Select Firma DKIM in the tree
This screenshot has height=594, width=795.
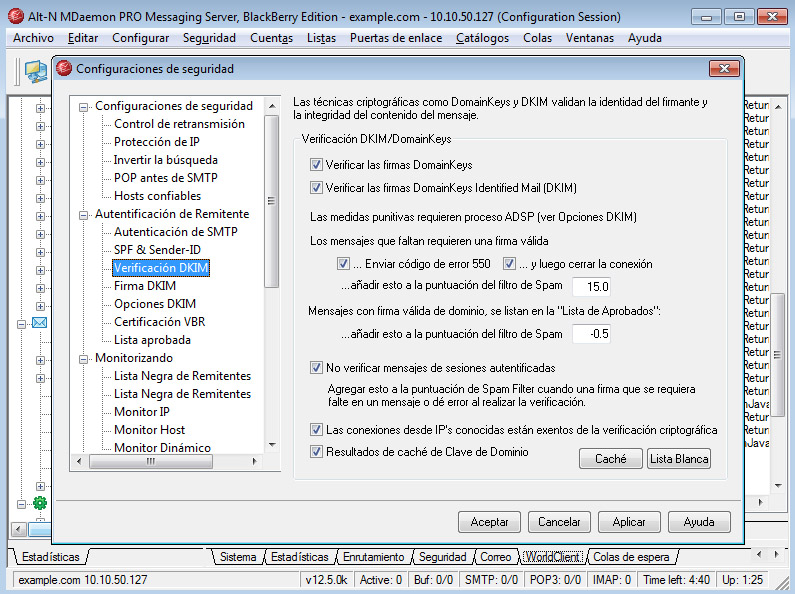(144, 286)
